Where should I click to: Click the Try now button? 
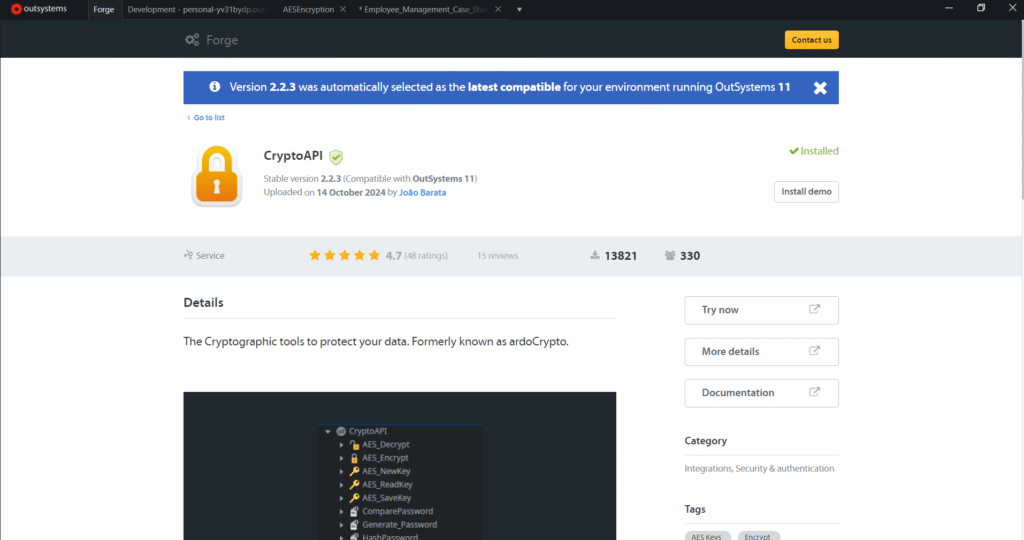761,310
